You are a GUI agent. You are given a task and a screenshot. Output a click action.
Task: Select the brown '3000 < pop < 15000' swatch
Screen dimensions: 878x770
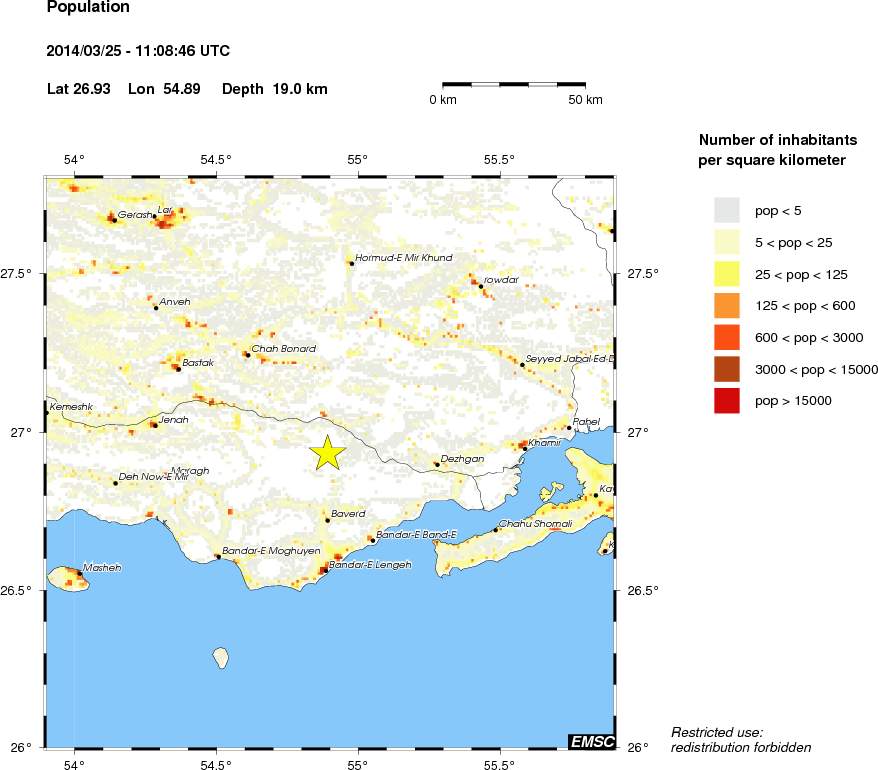click(727, 370)
